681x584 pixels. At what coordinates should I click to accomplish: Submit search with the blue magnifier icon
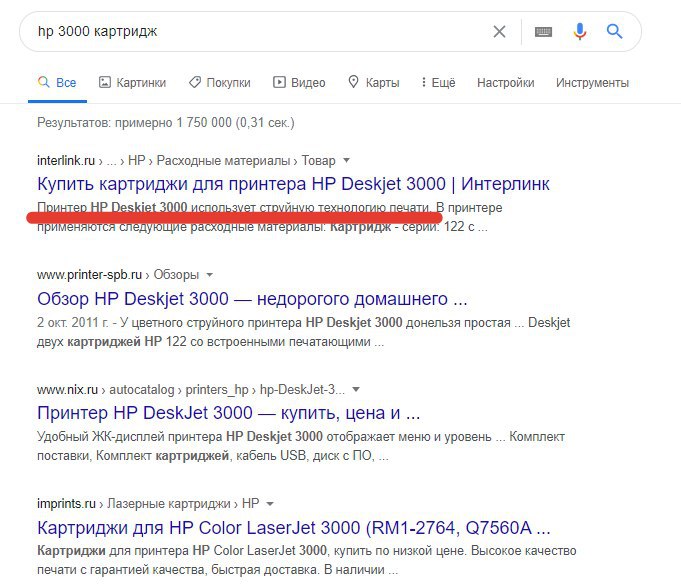coord(614,31)
